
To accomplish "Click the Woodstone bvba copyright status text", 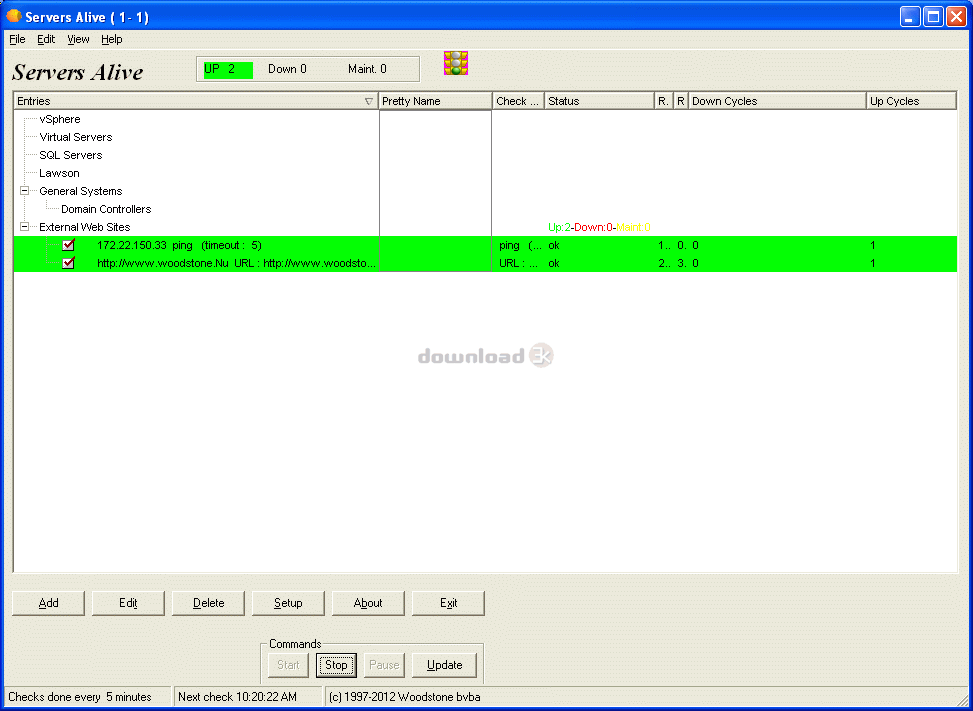I will pos(405,697).
